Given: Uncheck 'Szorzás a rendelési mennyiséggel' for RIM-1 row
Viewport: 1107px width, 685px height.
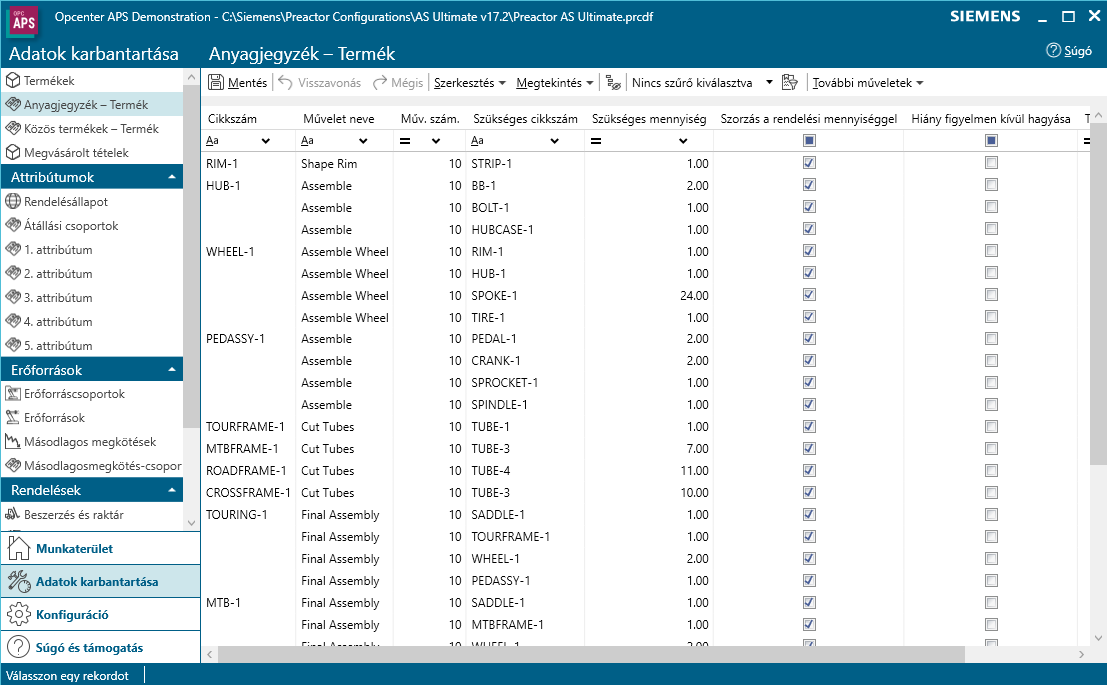Looking at the screenshot, I should pyautogui.click(x=810, y=164).
